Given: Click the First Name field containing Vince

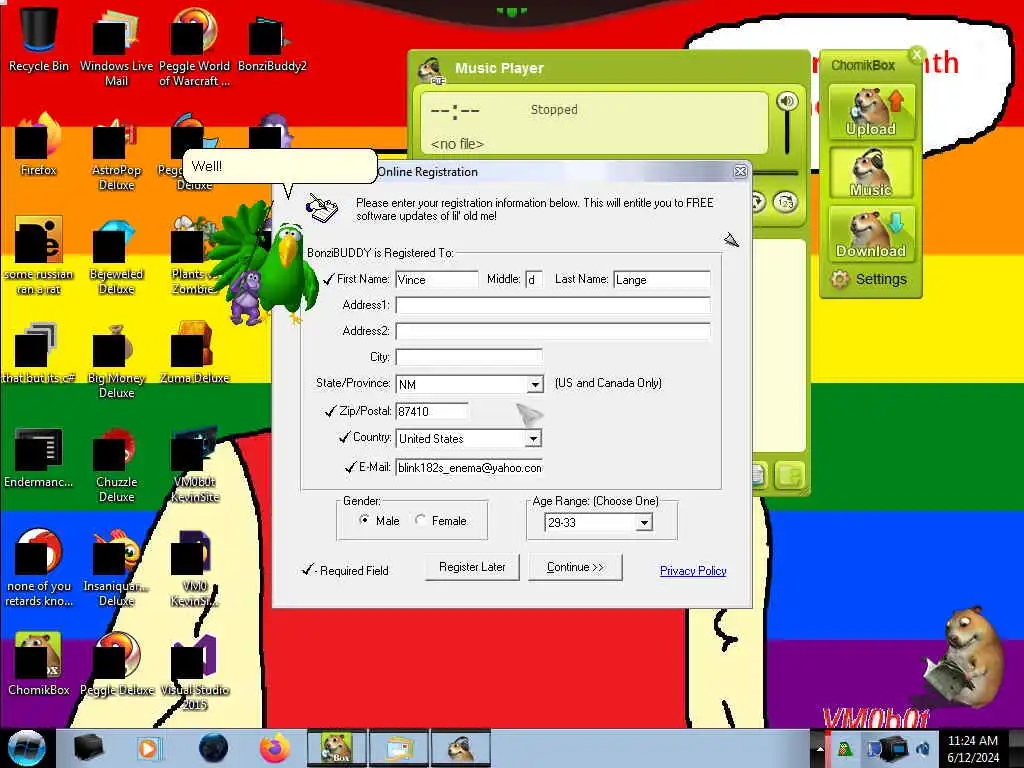Looking at the screenshot, I should [x=437, y=280].
